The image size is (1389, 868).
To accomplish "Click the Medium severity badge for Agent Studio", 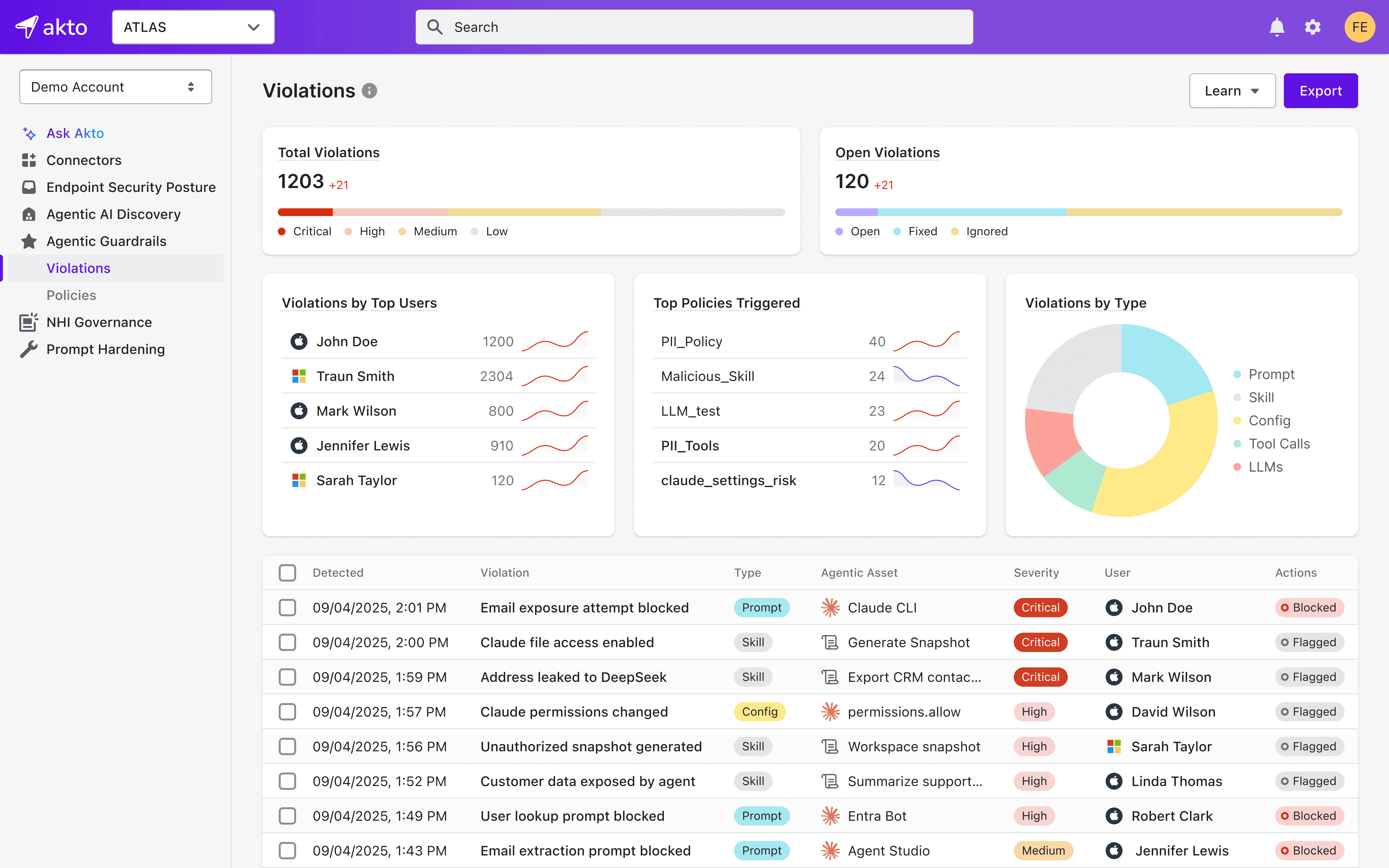I will point(1043,851).
